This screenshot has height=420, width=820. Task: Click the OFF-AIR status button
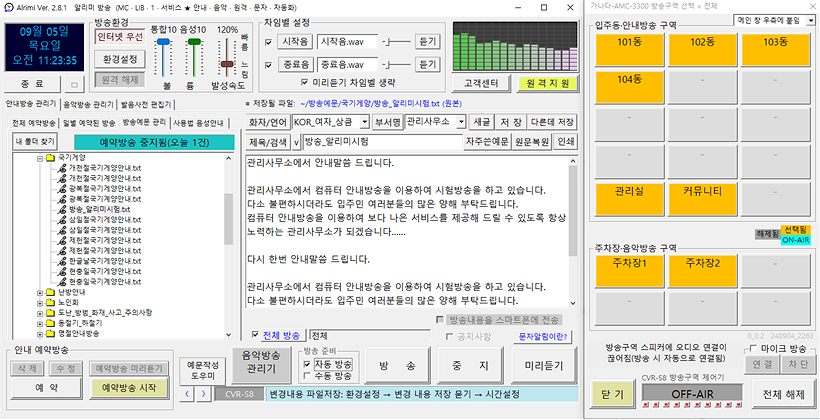pos(692,394)
